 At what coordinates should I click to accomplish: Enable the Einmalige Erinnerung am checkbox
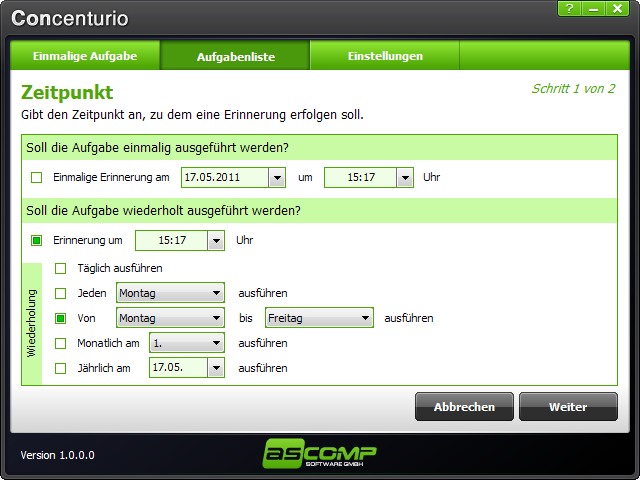(x=37, y=178)
